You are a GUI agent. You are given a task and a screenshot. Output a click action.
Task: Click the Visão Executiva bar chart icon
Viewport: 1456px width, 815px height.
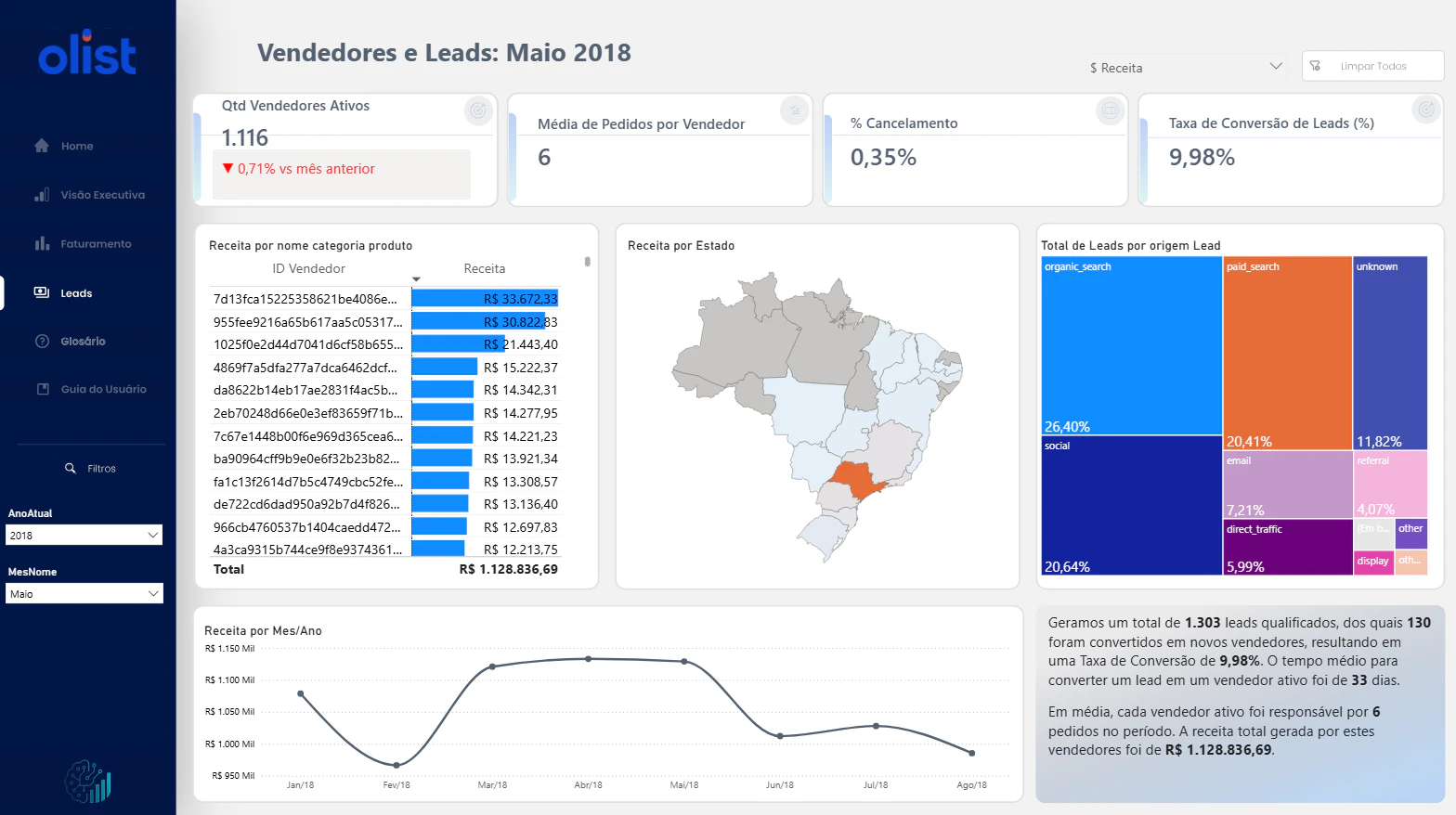point(42,195)
